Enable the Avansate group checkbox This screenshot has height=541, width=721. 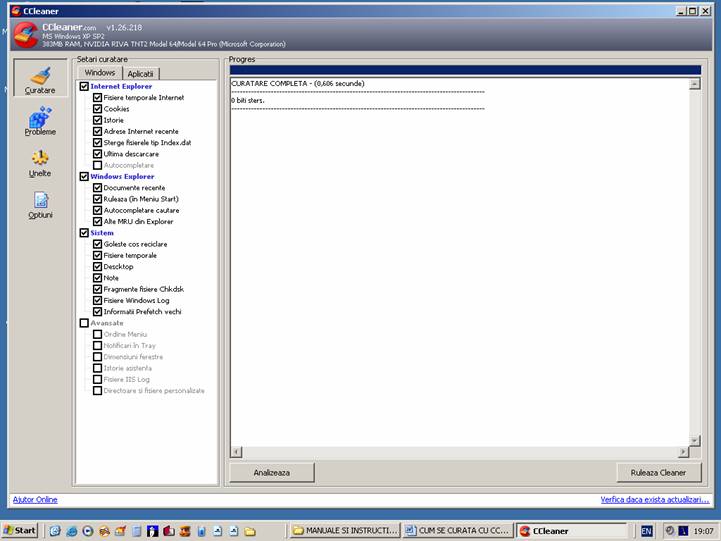[x=84, y=323]
